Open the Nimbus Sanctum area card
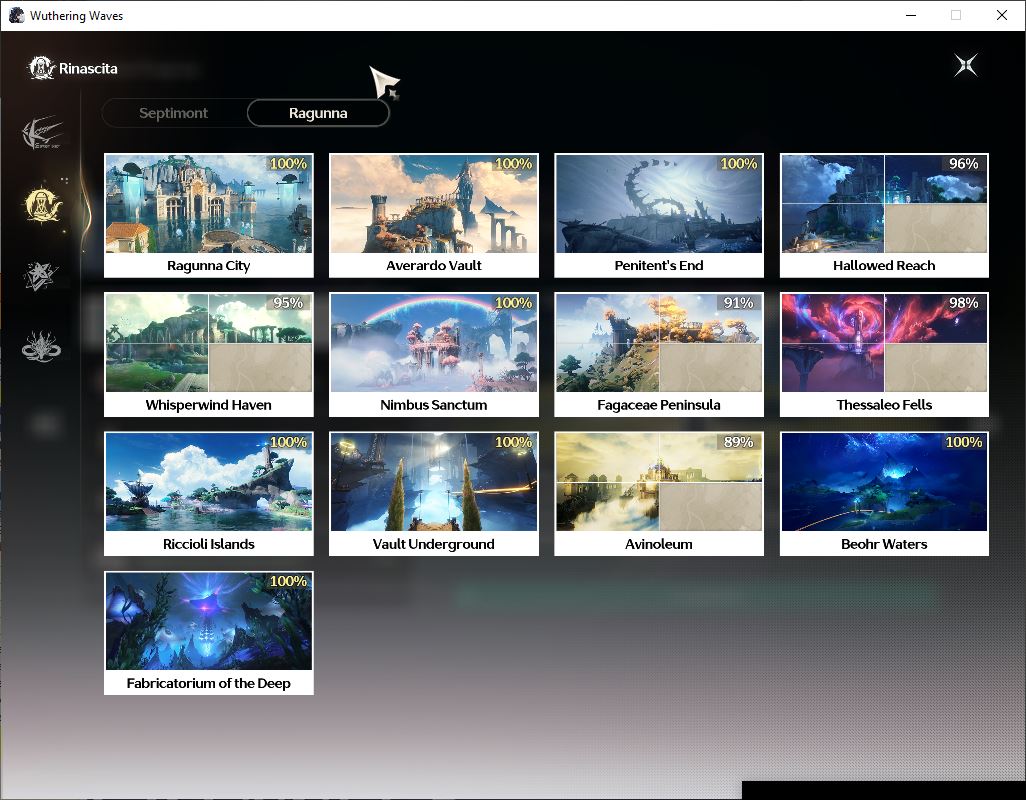The image size is (1026, 800). pyautogui.click(x=434, y=355)
